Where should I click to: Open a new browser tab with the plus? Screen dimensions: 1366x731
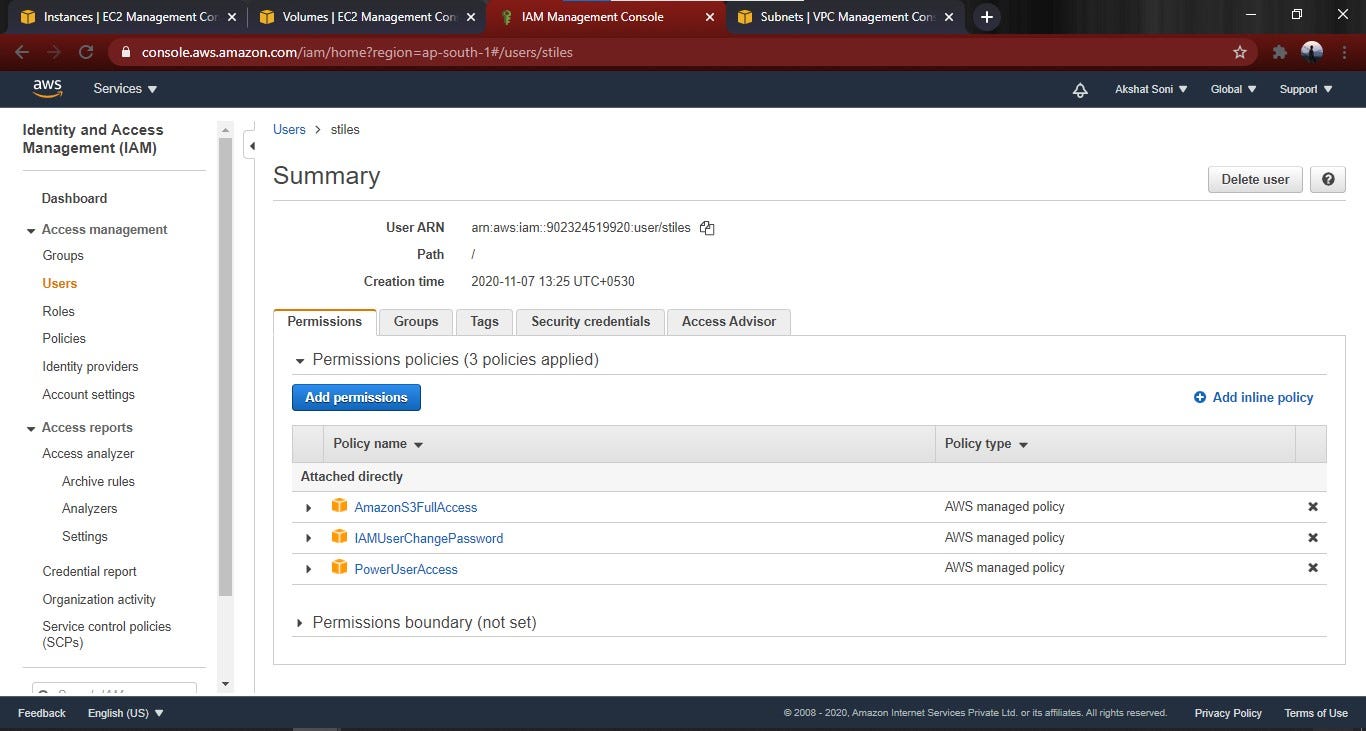986,17
